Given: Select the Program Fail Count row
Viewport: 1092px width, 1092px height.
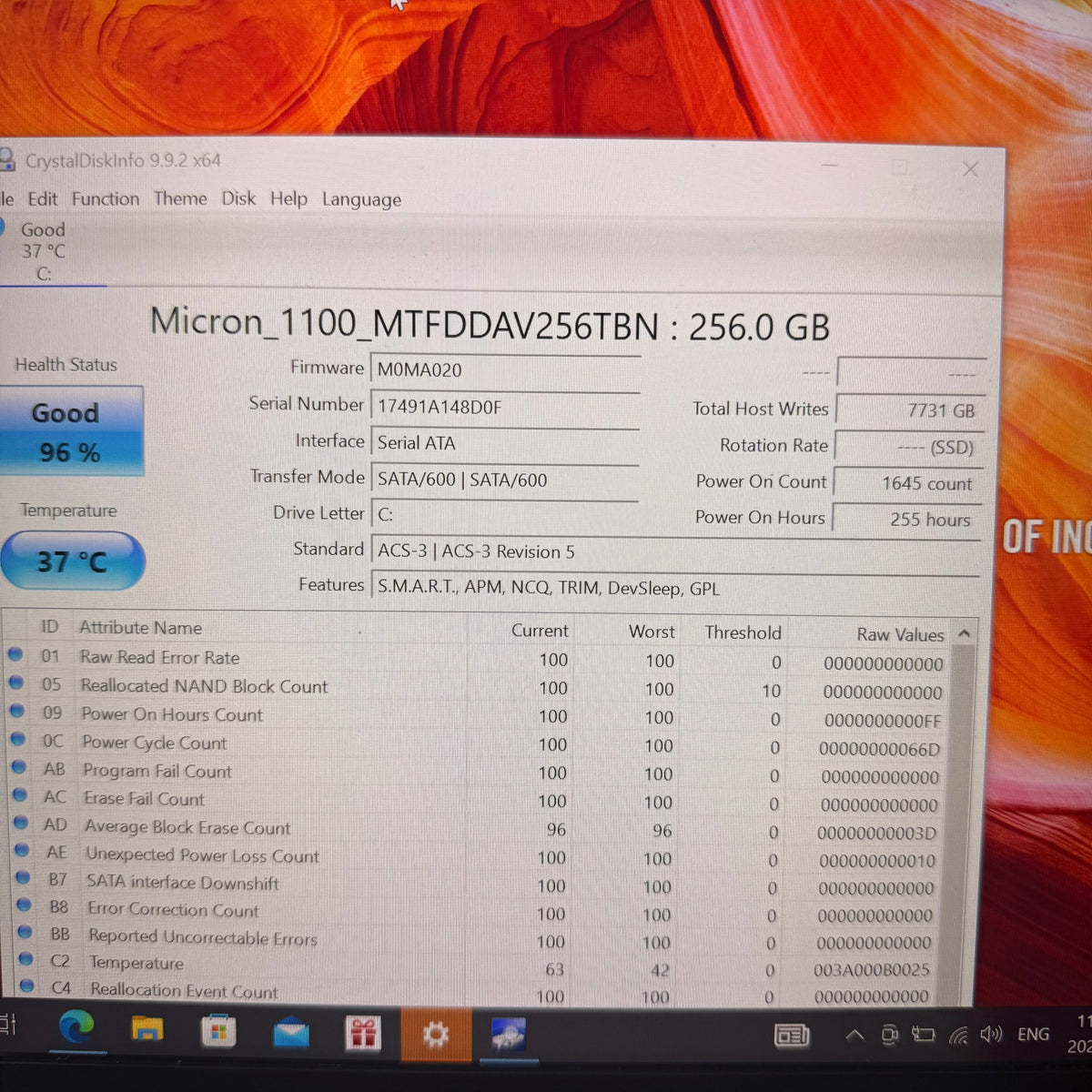Looking at the screenshot, I should [478, 773].
